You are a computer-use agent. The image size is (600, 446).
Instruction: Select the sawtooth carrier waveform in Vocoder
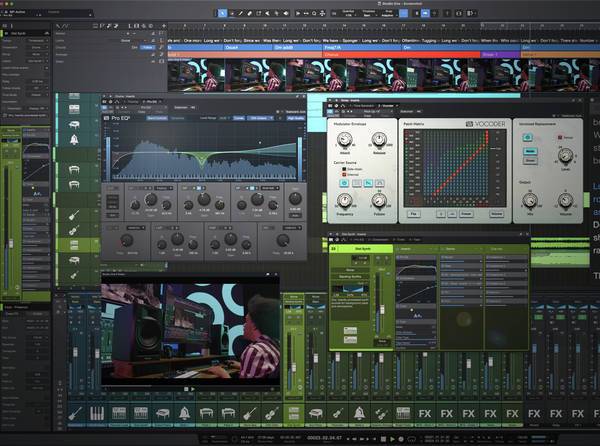click(367, 183)
